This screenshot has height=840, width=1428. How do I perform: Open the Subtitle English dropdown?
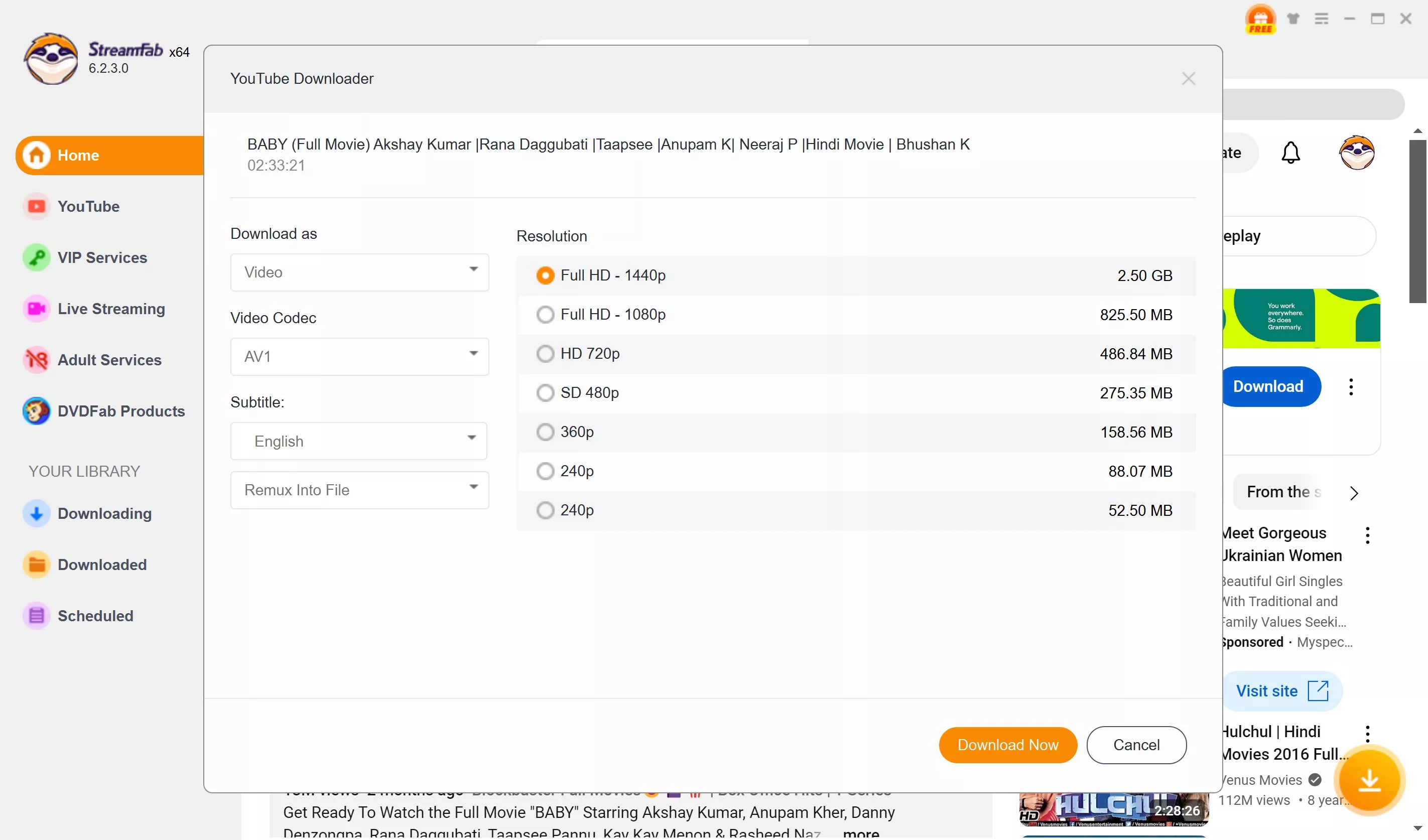pyautogui.click(x=358, y=441)
